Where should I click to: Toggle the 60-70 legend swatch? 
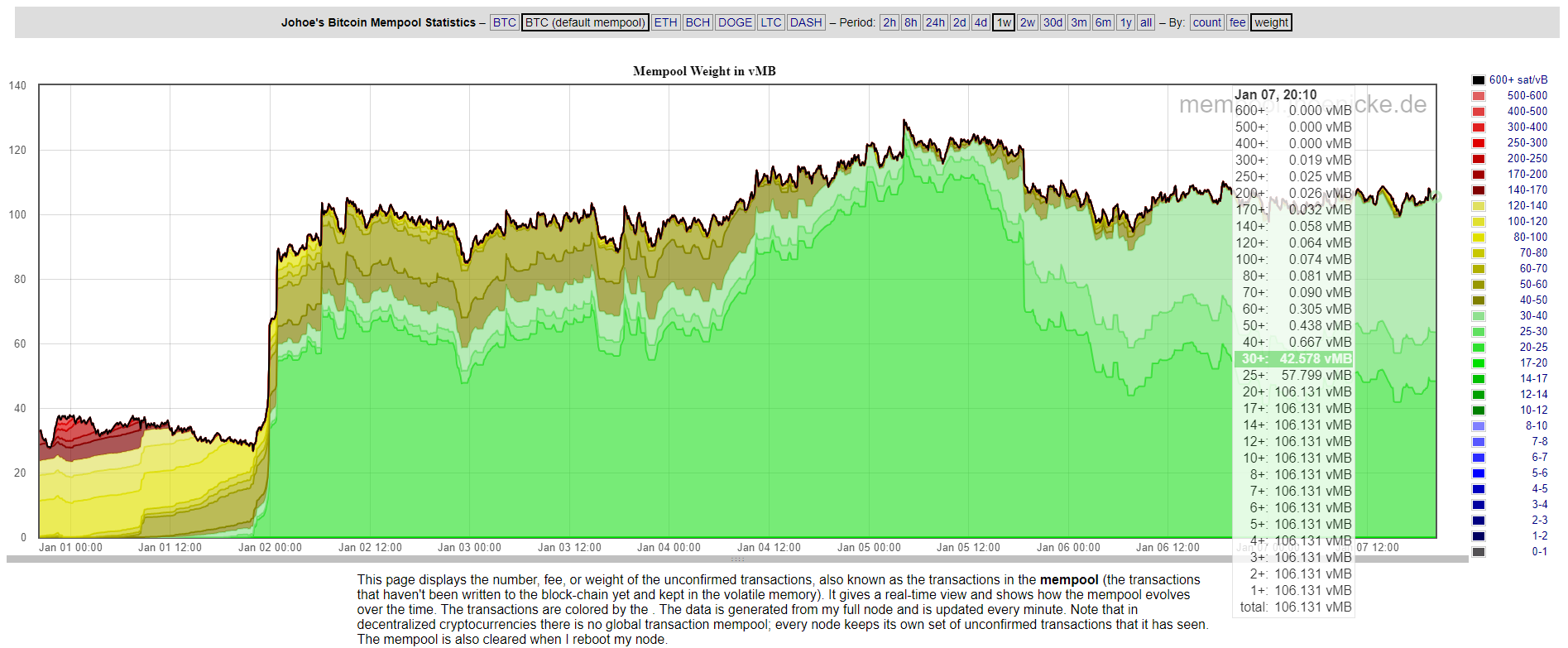pyautogui.click(x=1478, y=269)
